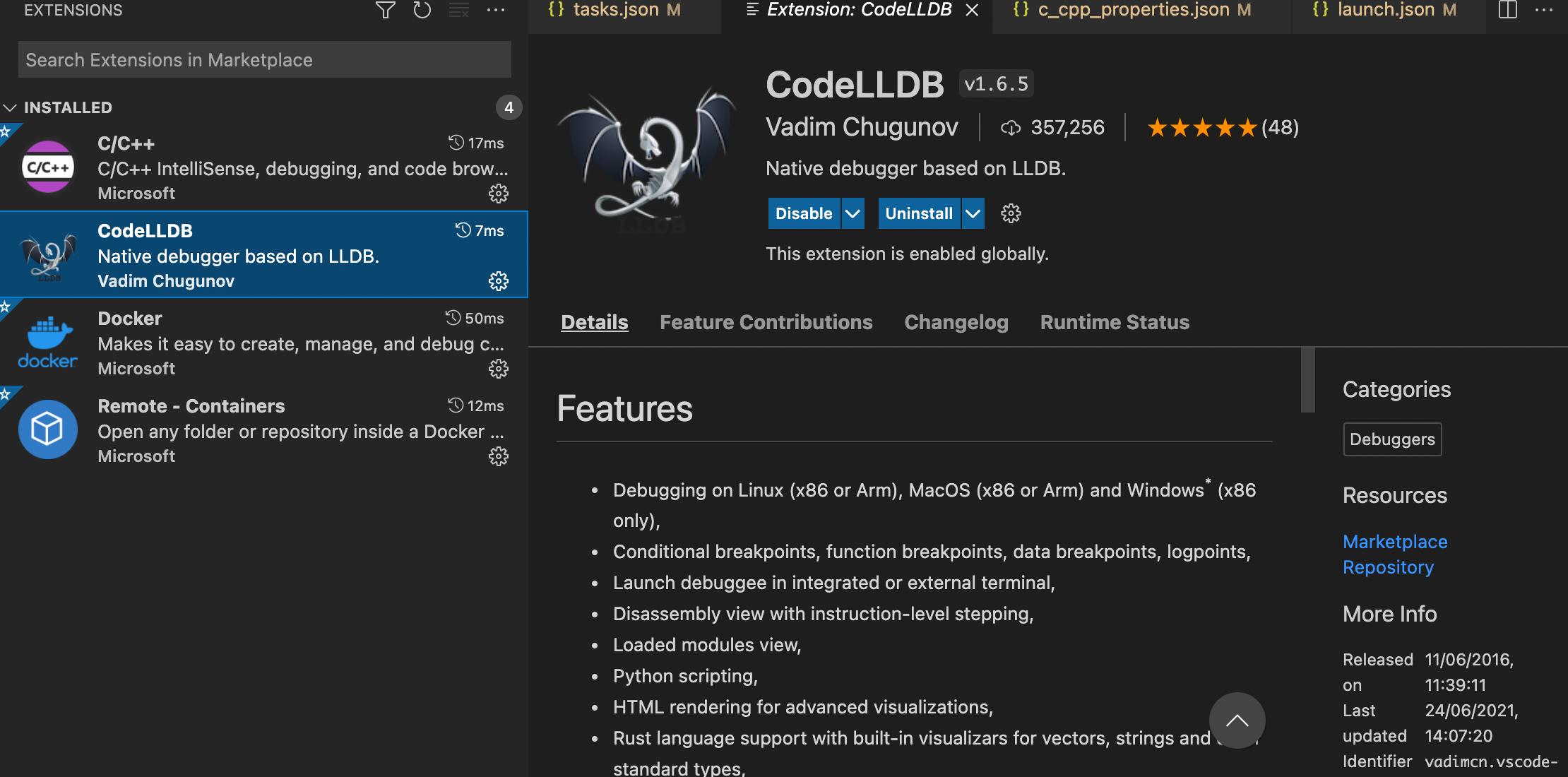Switch to launch.json editor tab
The height and width of the screenshot is (777, 1568).
(1385, 11)
